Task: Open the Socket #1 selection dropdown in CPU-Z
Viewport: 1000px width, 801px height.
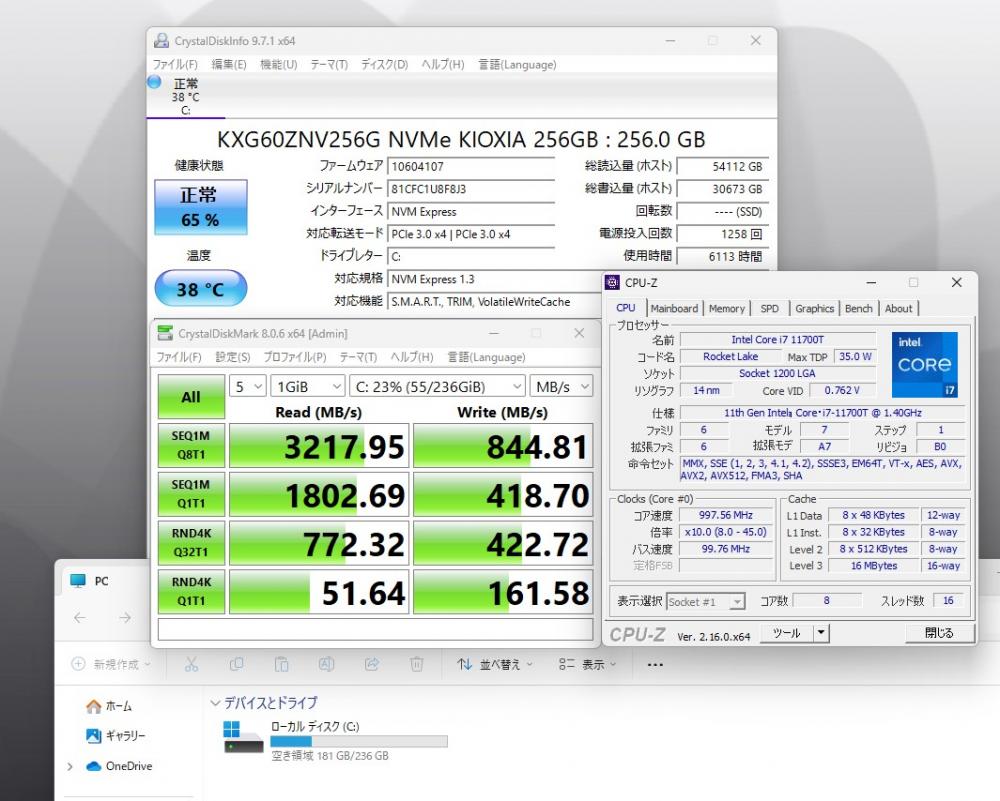Action: [x=706, y=601]
